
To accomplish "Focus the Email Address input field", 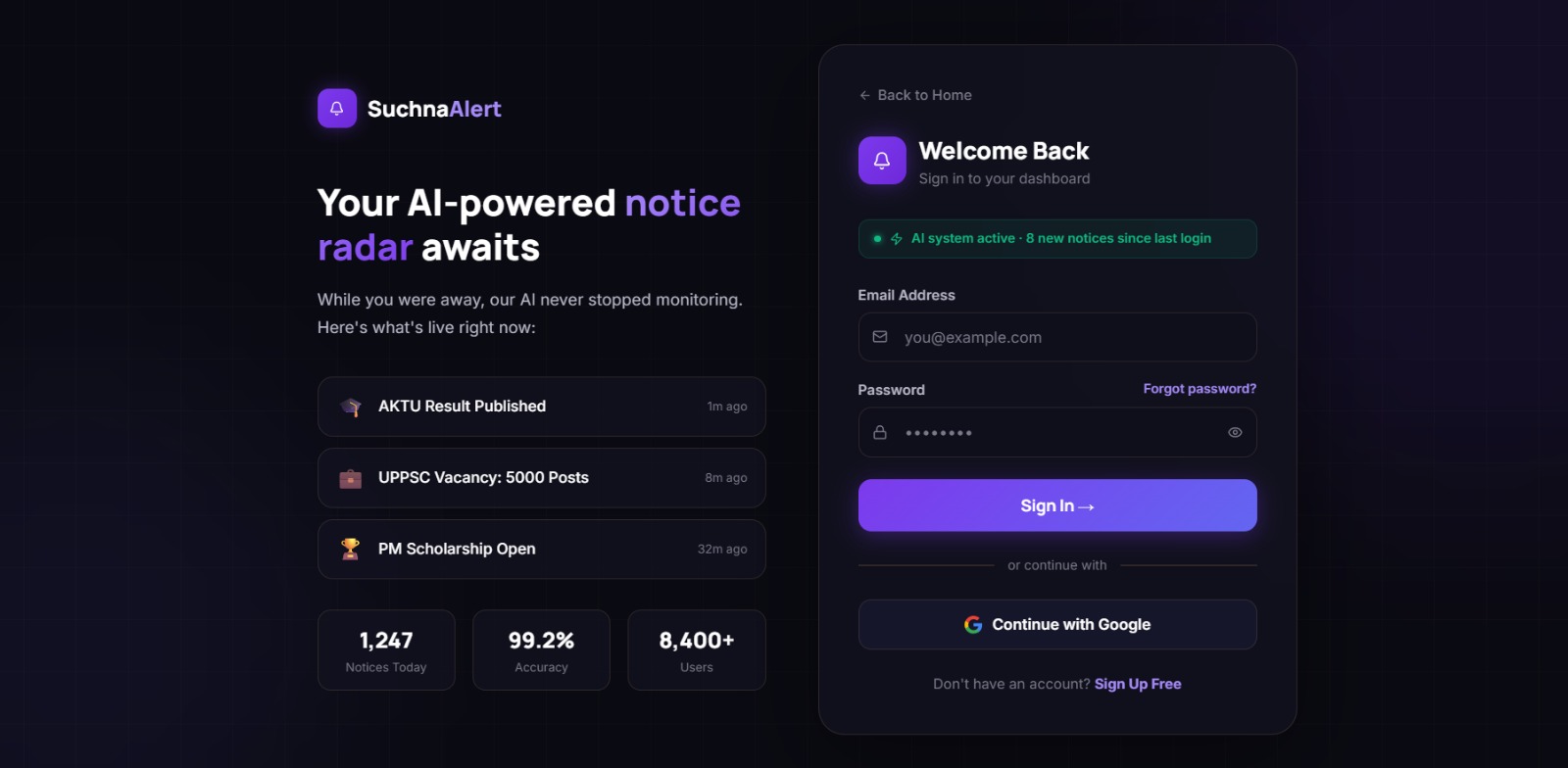I will (1057, 337).
